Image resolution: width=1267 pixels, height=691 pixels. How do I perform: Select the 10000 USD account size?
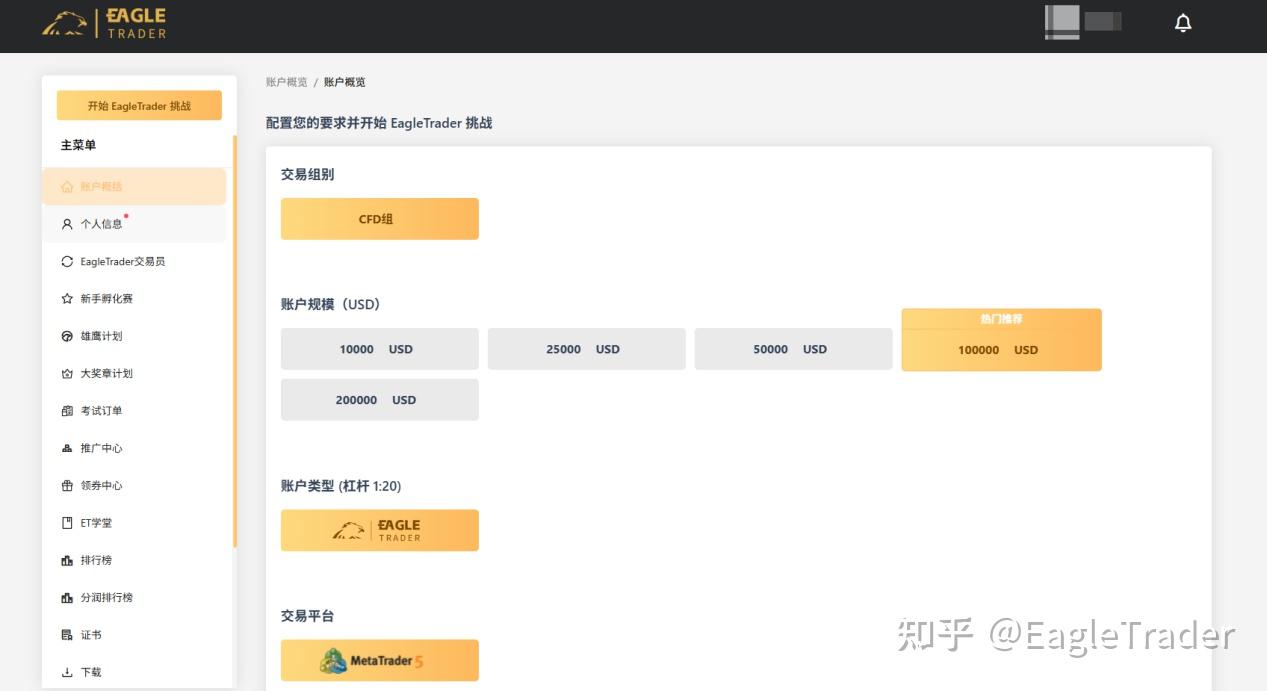(380, 349)
